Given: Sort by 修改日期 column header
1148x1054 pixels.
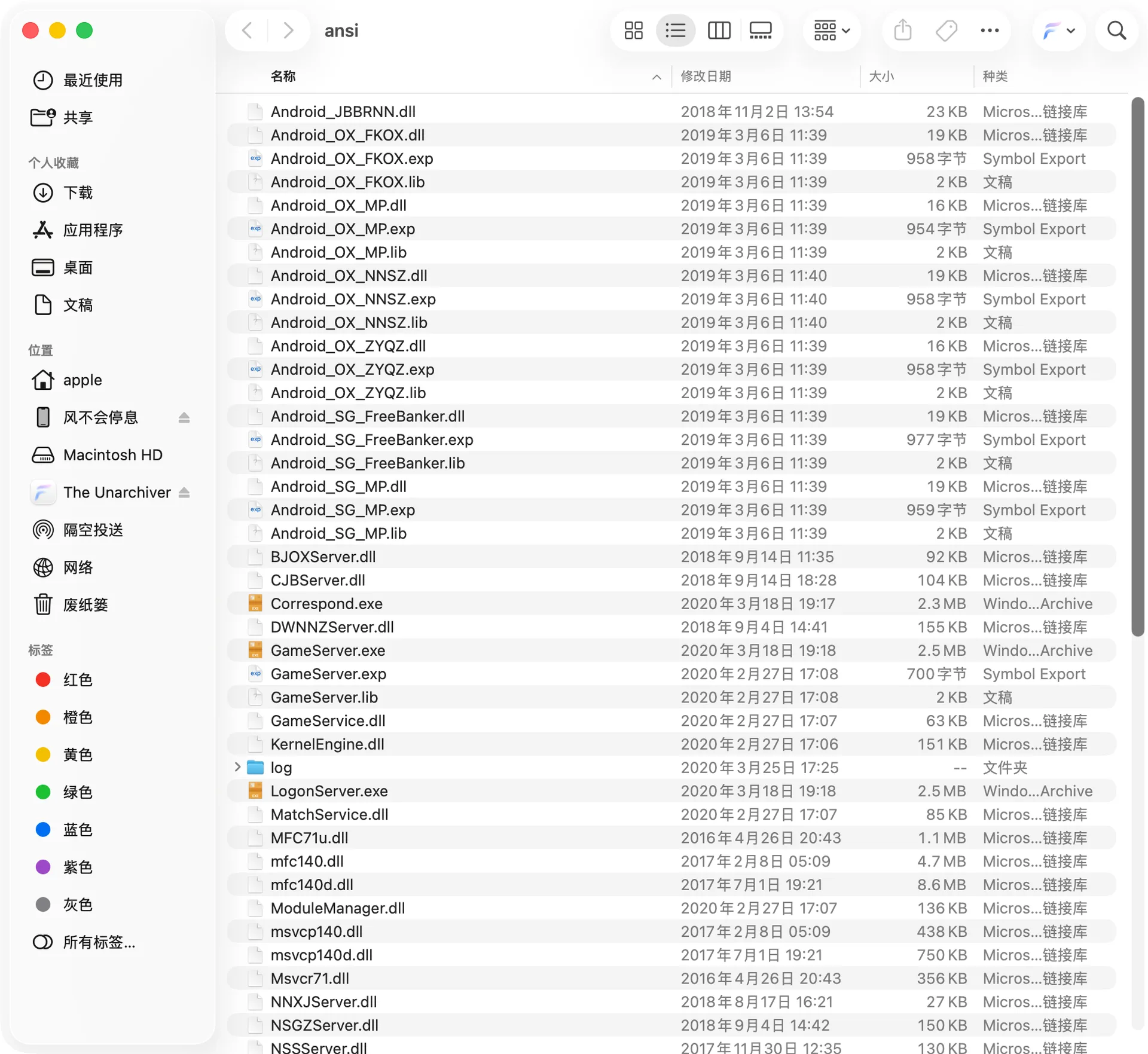Looking at the screenshot, I should click(706, 77).
